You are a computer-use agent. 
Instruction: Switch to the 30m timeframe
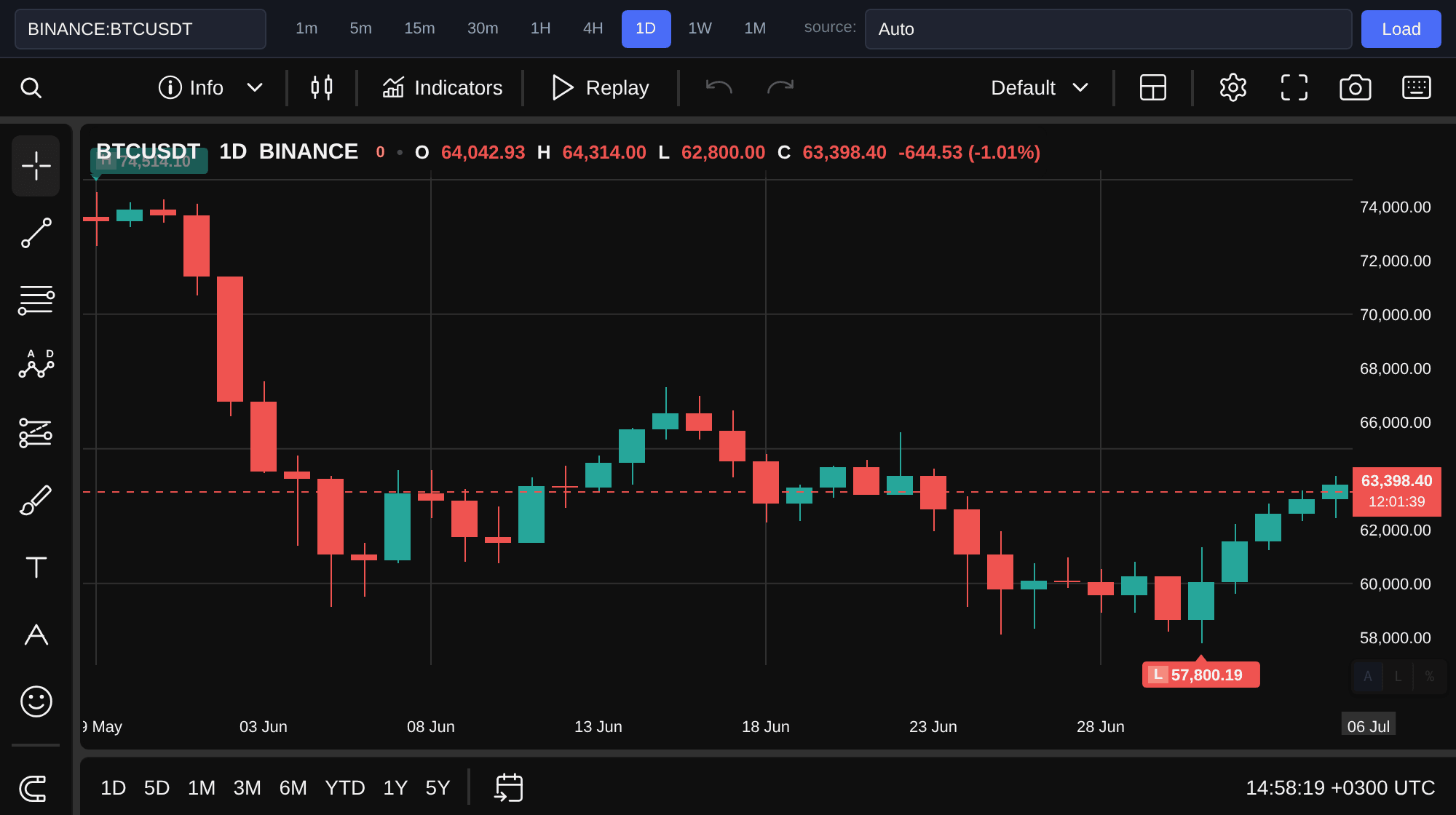pos(483,28)
